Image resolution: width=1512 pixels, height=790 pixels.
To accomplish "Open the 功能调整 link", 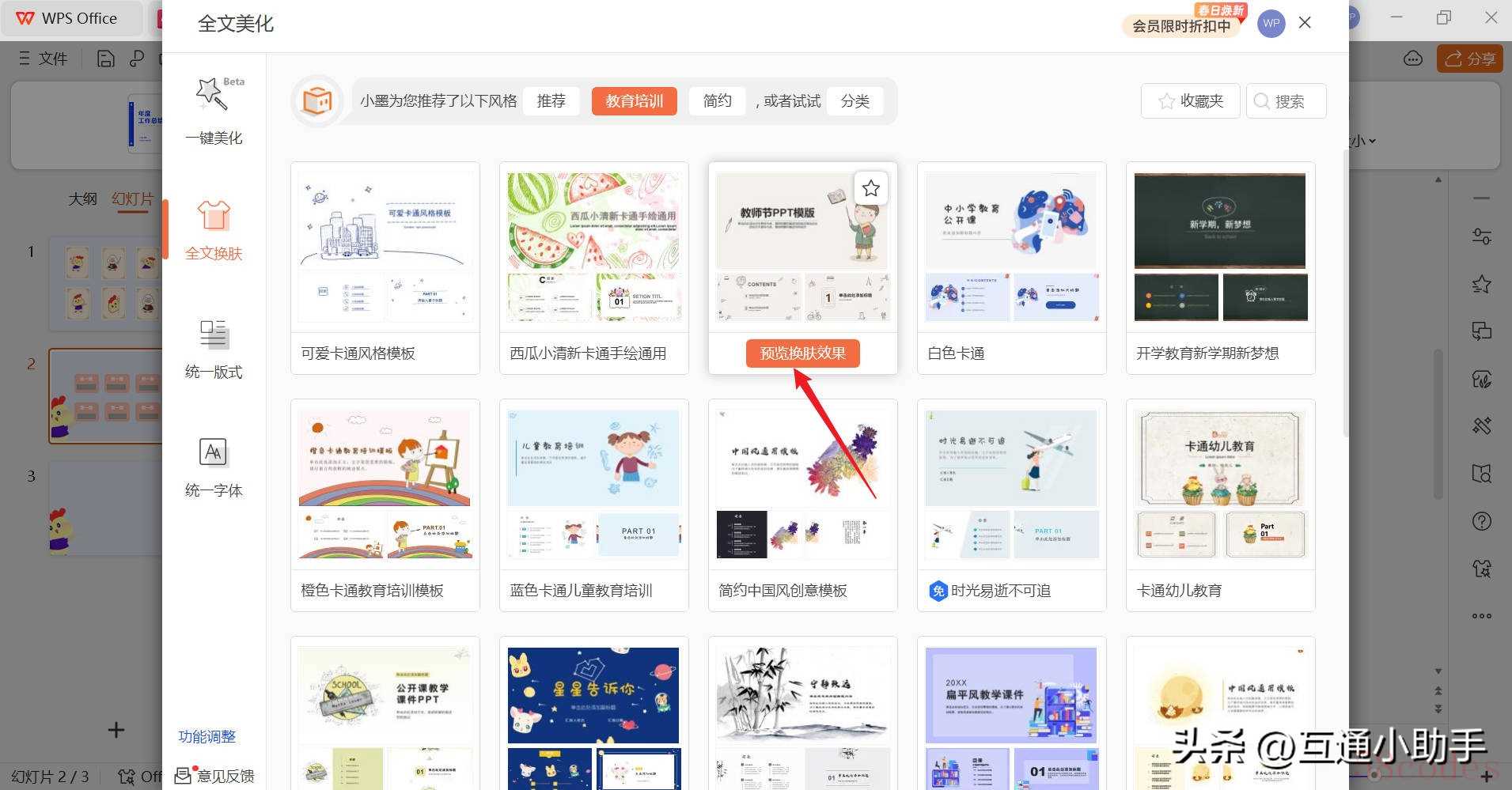I will click(x=207, y=736).
